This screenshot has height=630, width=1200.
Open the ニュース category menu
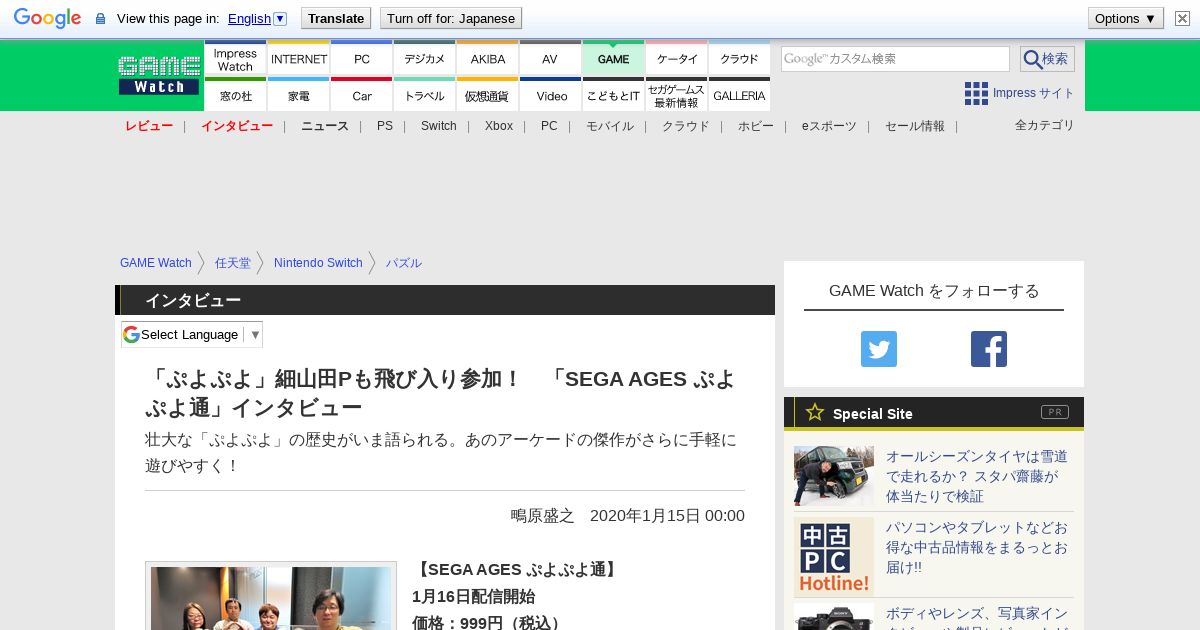click(x=325, y=126)
